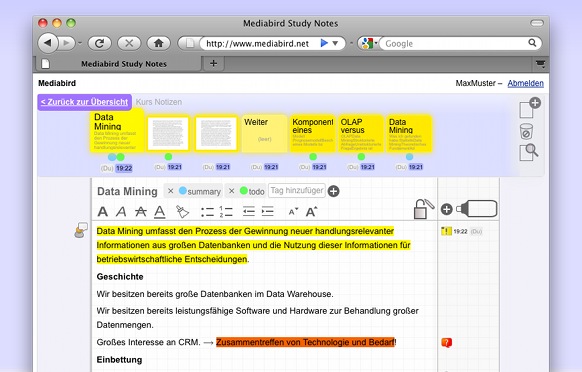Select the first Data Mining note card
The height and width of the screenshot is (372, 582).
coord(117,130)
